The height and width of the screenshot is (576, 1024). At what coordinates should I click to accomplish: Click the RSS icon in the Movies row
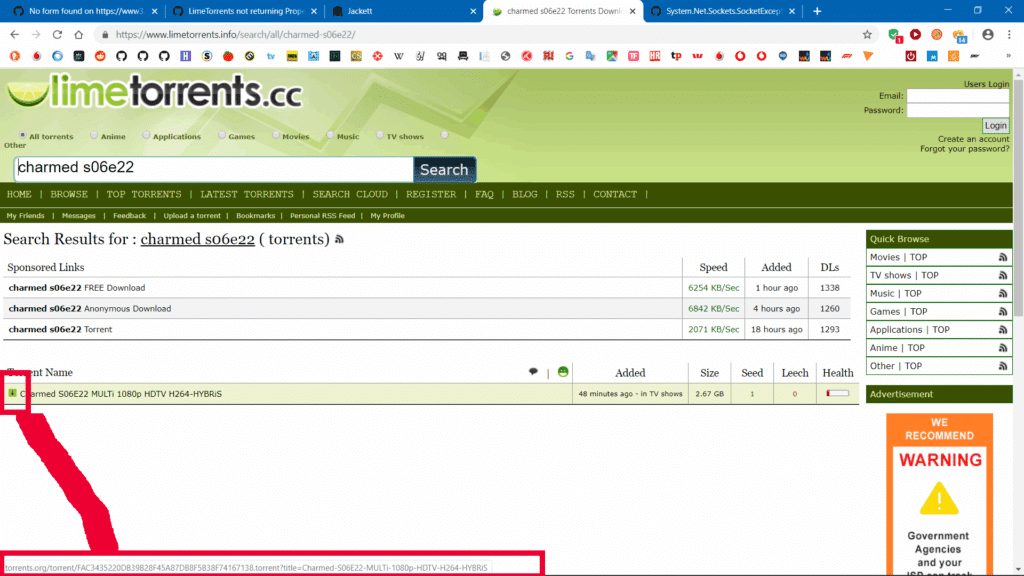point(1002,257)
